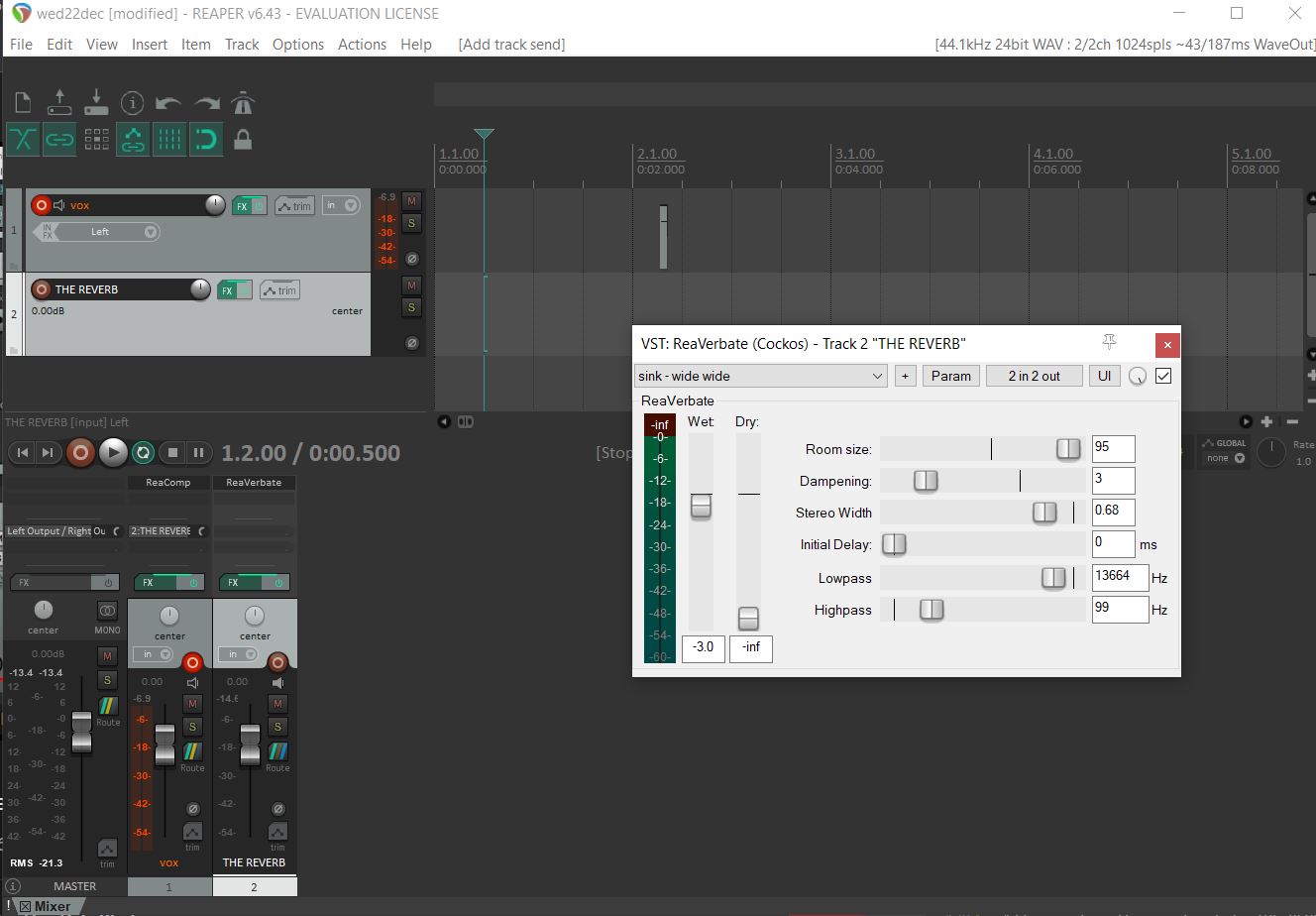Click the Highpass value field 99

[x=1120, y=609]
